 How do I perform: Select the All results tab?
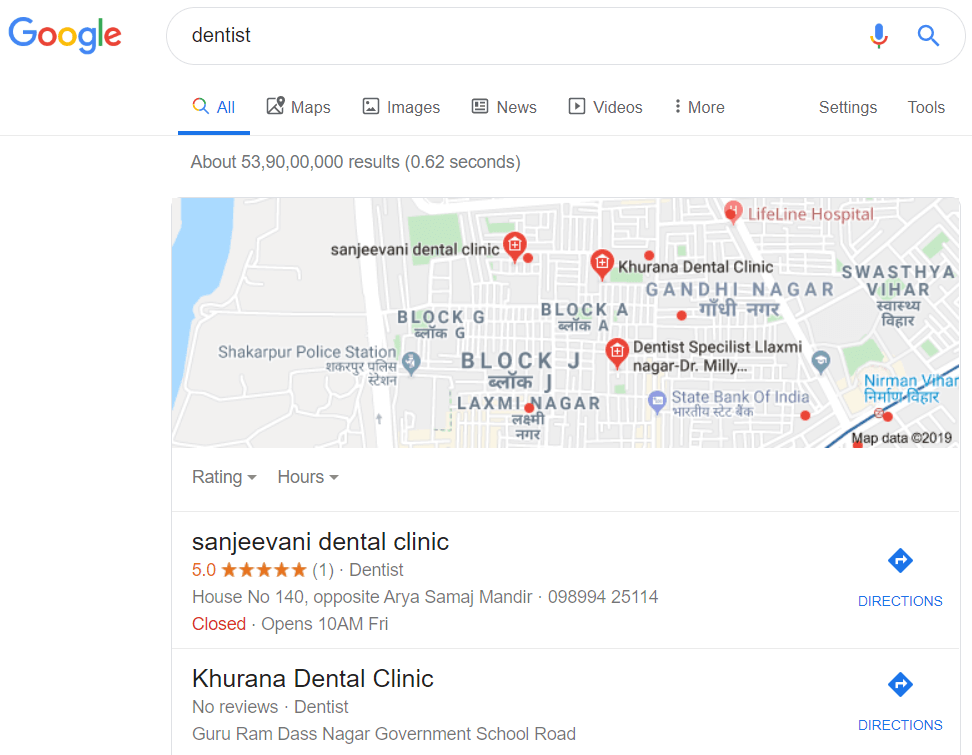[x=214, y=107]
